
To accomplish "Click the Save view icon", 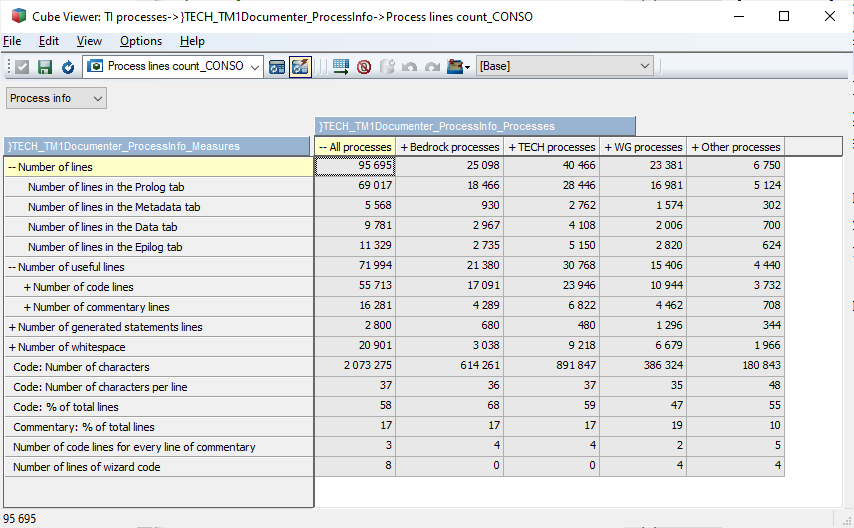I will tap(44, 67).
